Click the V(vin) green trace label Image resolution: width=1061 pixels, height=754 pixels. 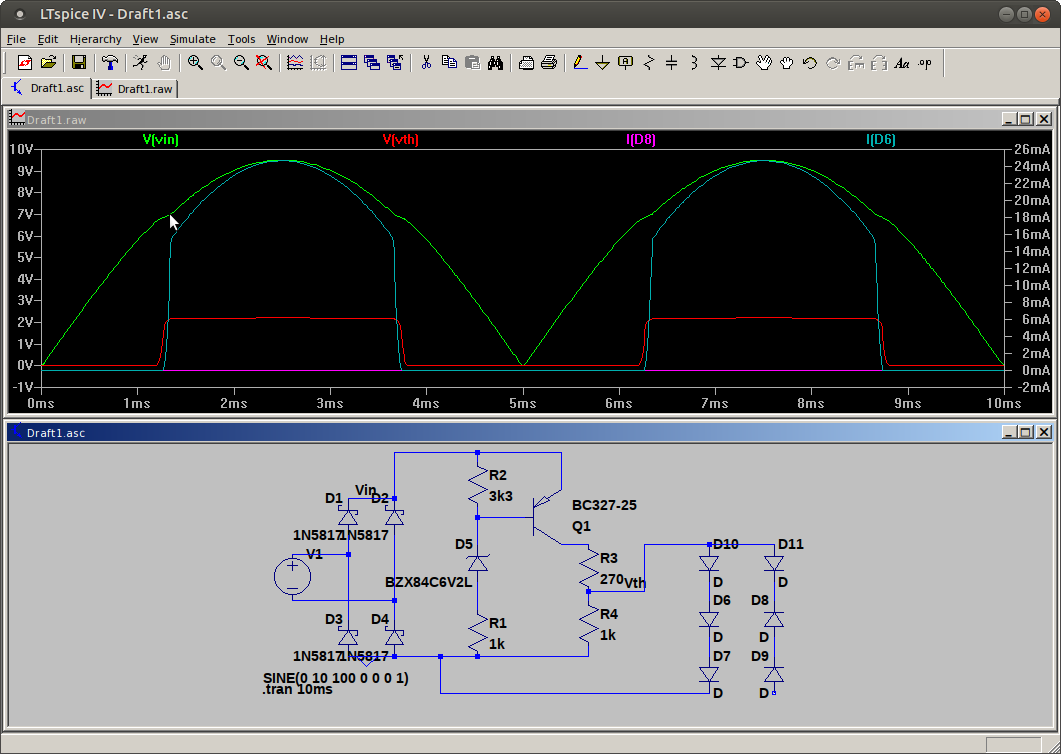[x=160, y=140]
